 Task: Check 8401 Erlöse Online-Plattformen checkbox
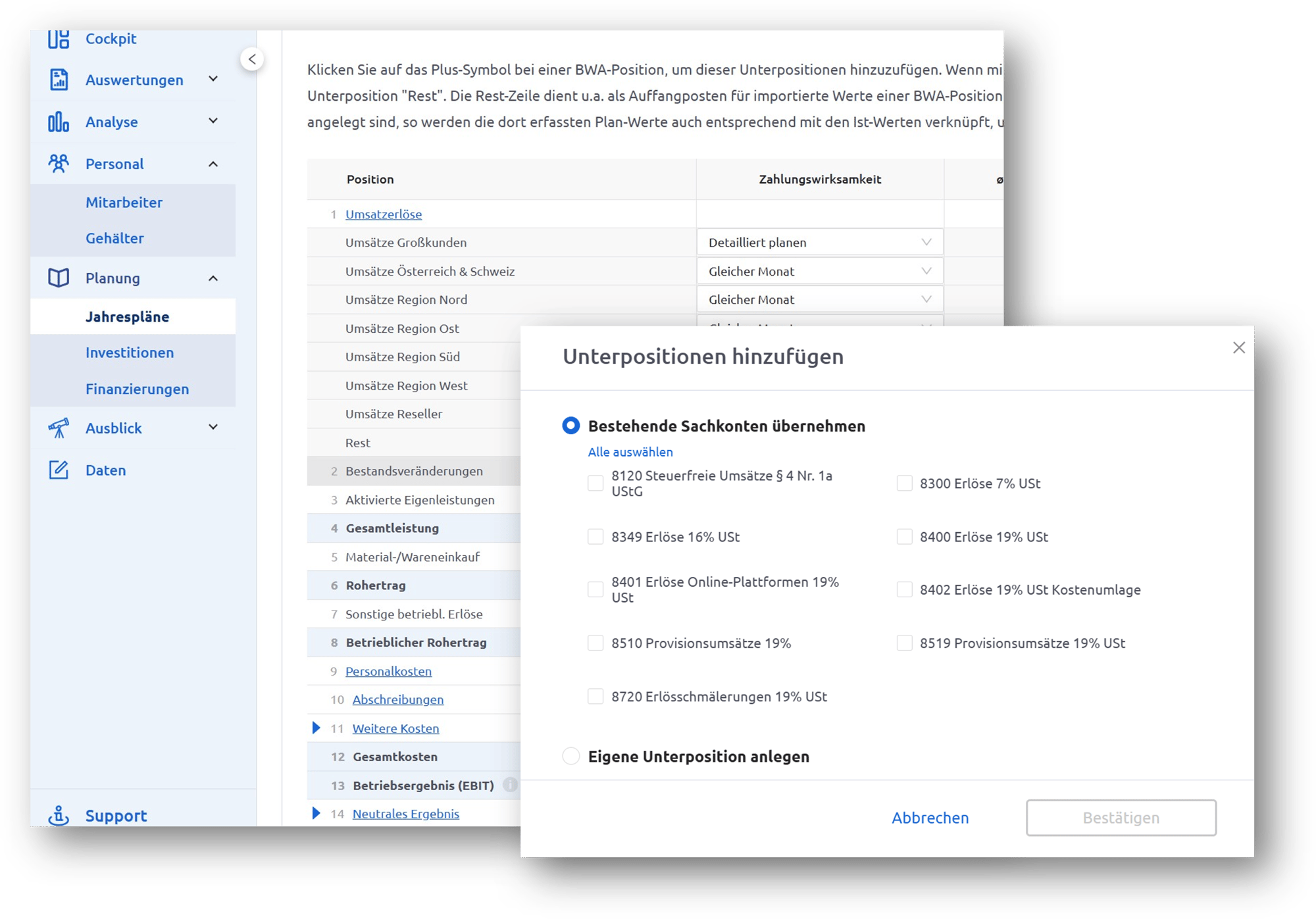point(595,589)
